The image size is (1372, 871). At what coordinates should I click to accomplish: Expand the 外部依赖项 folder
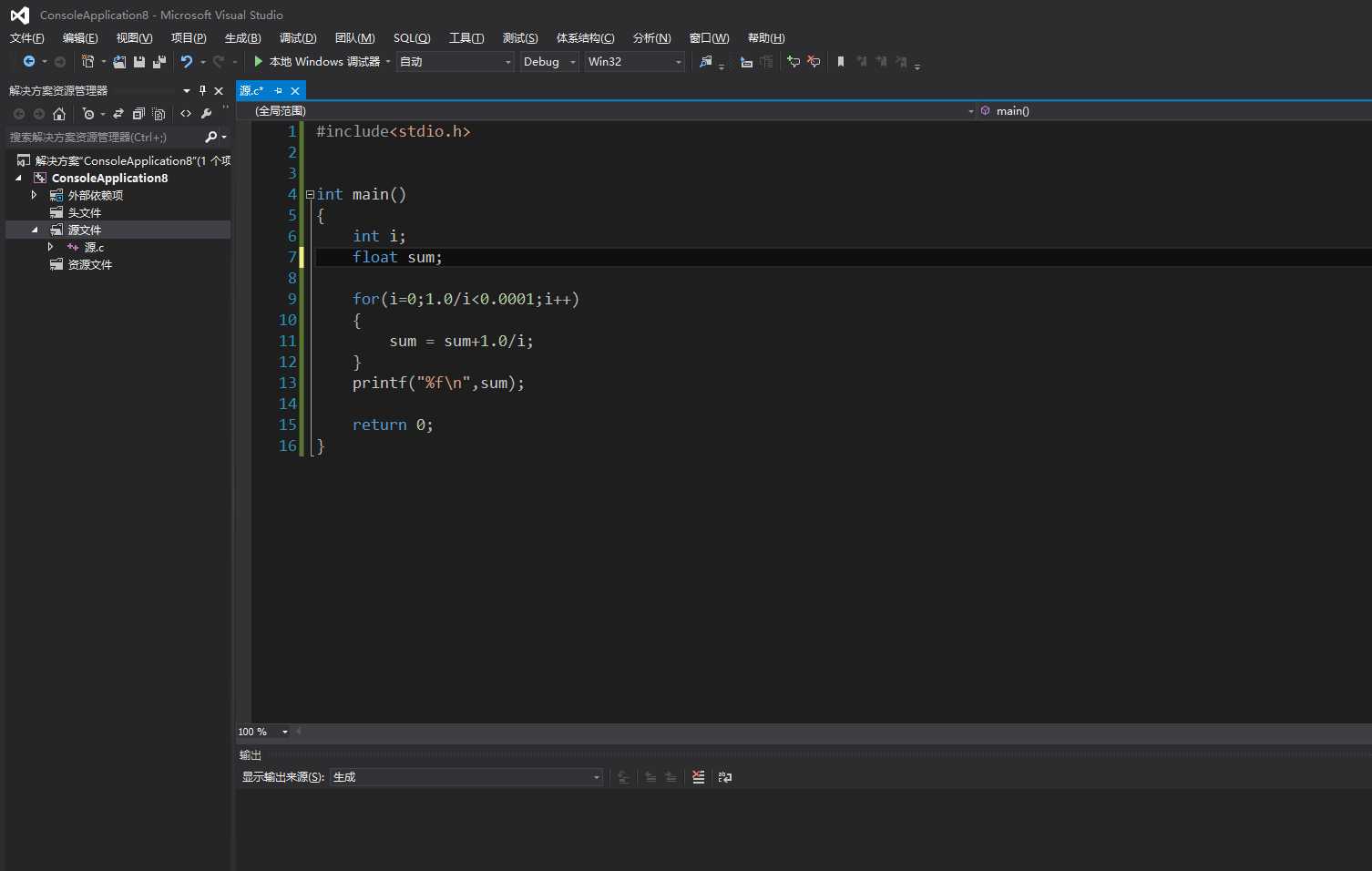tap(34, 195)
